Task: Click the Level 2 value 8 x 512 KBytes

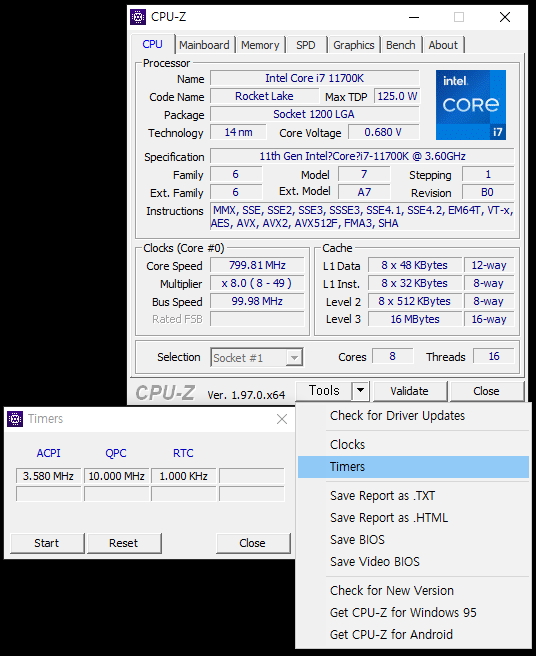Action: (415, 301)
